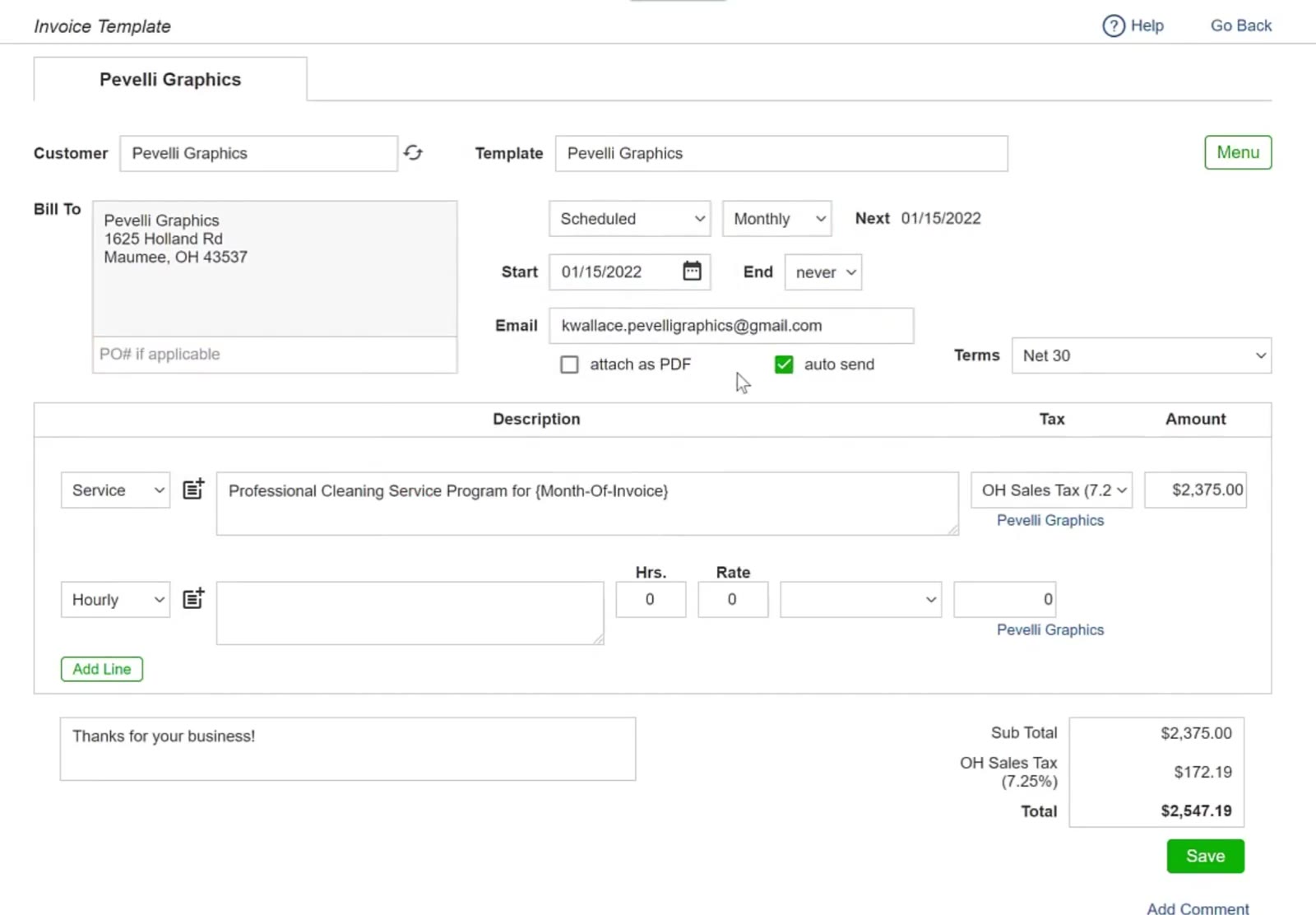
Task: Click into the Template name field
Action: coord(781,154)
